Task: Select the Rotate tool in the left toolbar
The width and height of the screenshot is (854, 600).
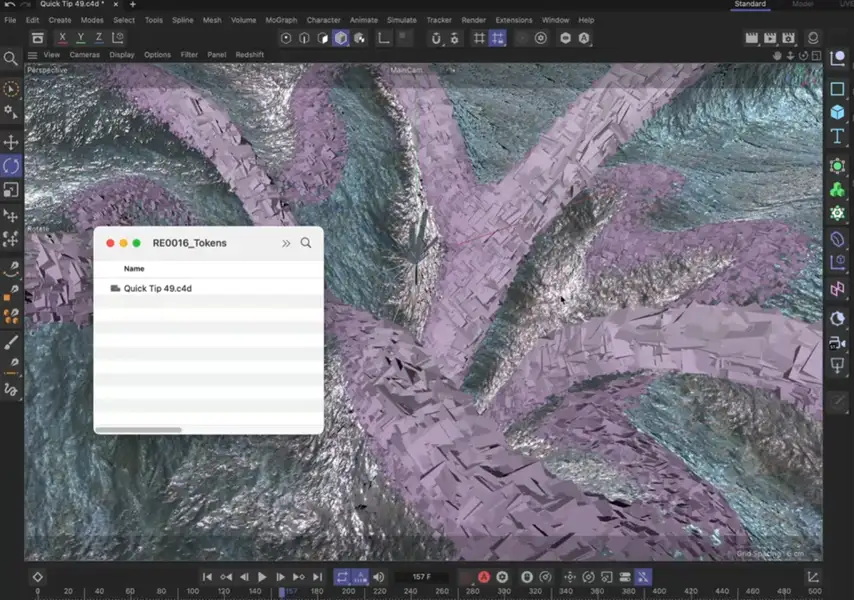Action: click(11, 163)
